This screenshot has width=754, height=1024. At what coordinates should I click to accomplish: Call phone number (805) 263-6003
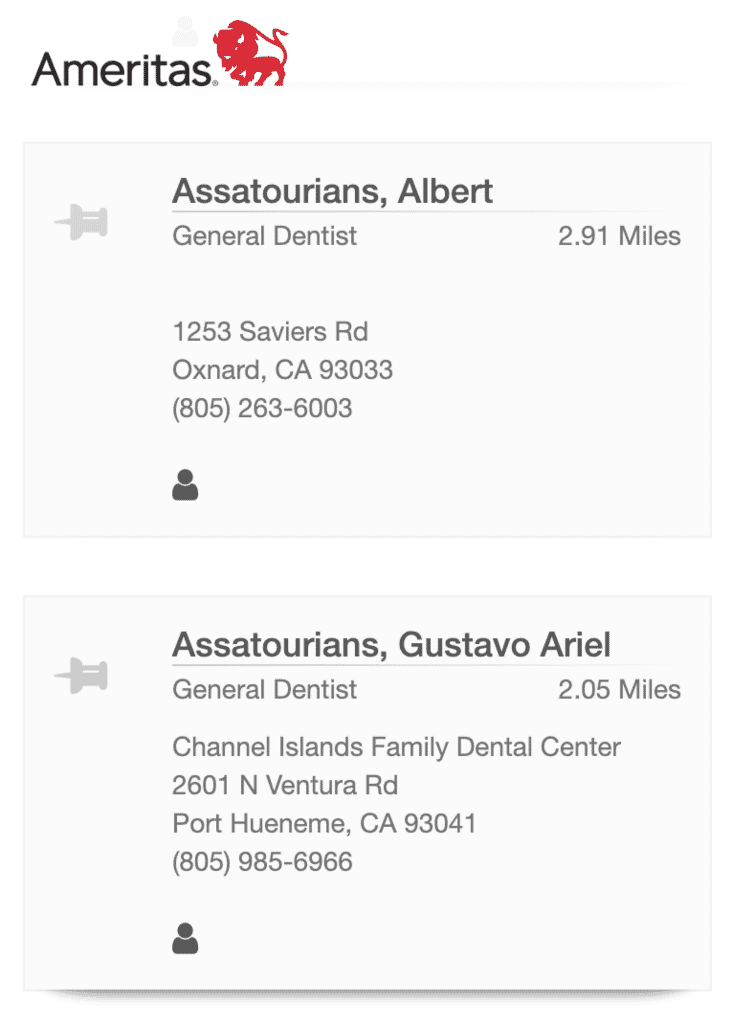262,408
